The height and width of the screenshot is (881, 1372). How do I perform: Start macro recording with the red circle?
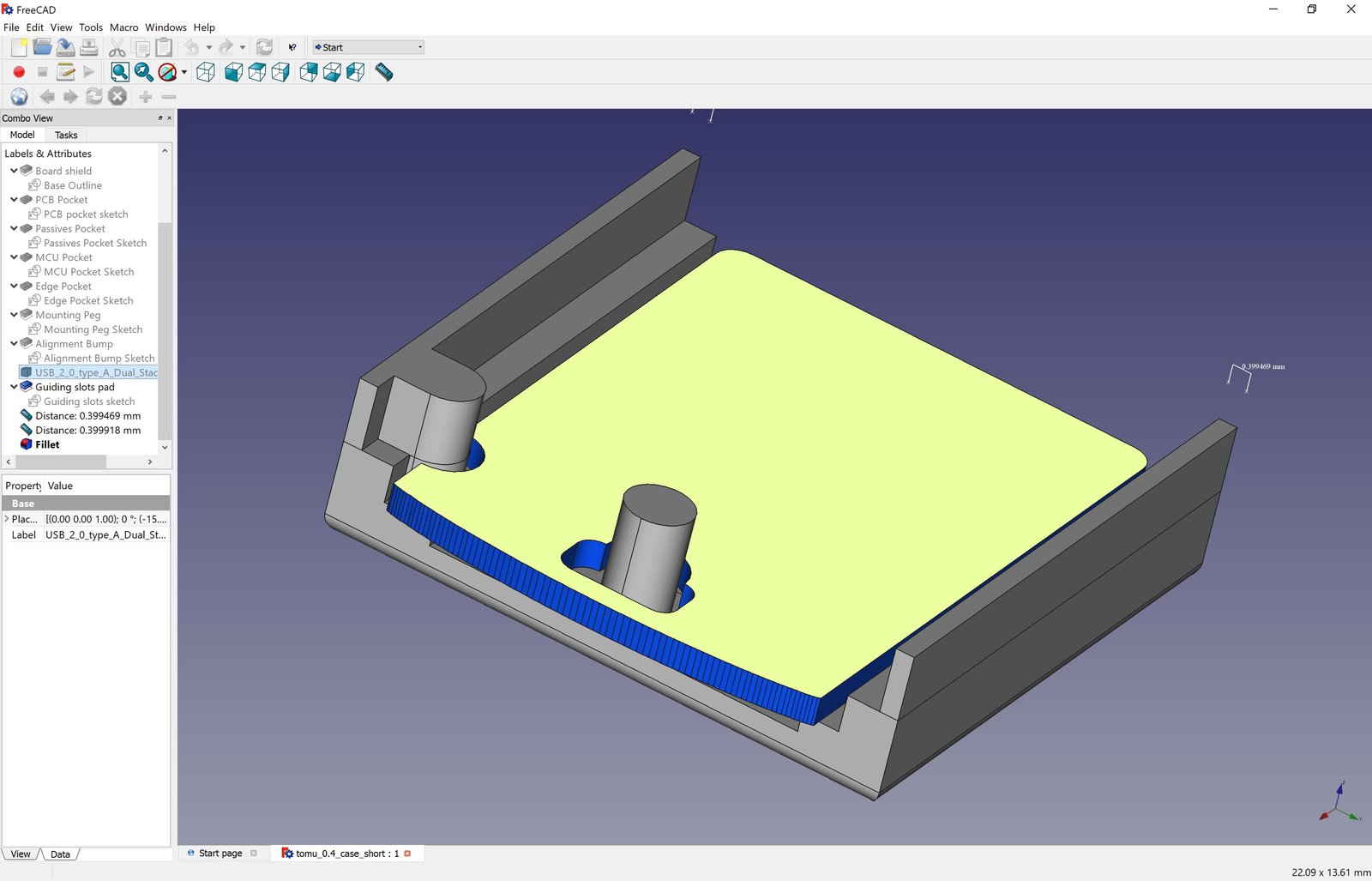coord(19,72)
